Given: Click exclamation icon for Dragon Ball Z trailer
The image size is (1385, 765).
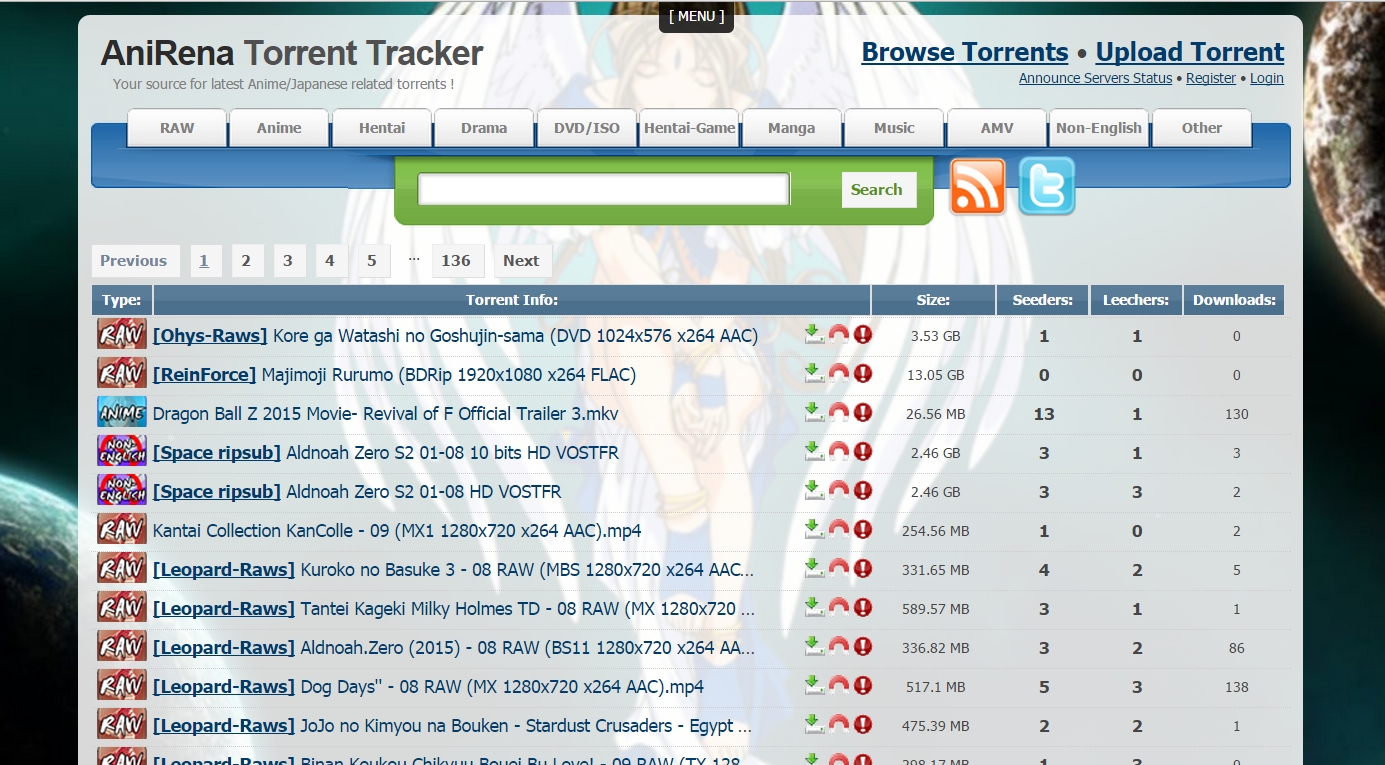Looking at the screenshot, I should (863, 412).
